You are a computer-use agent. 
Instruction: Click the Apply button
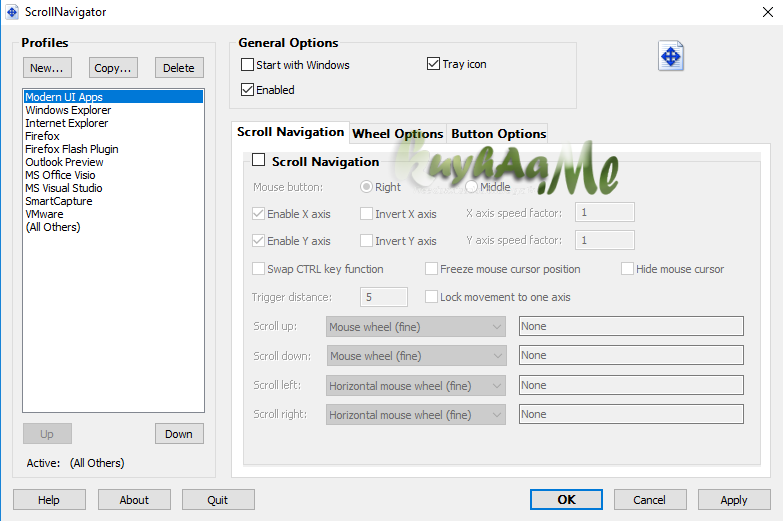pos(734,500)
